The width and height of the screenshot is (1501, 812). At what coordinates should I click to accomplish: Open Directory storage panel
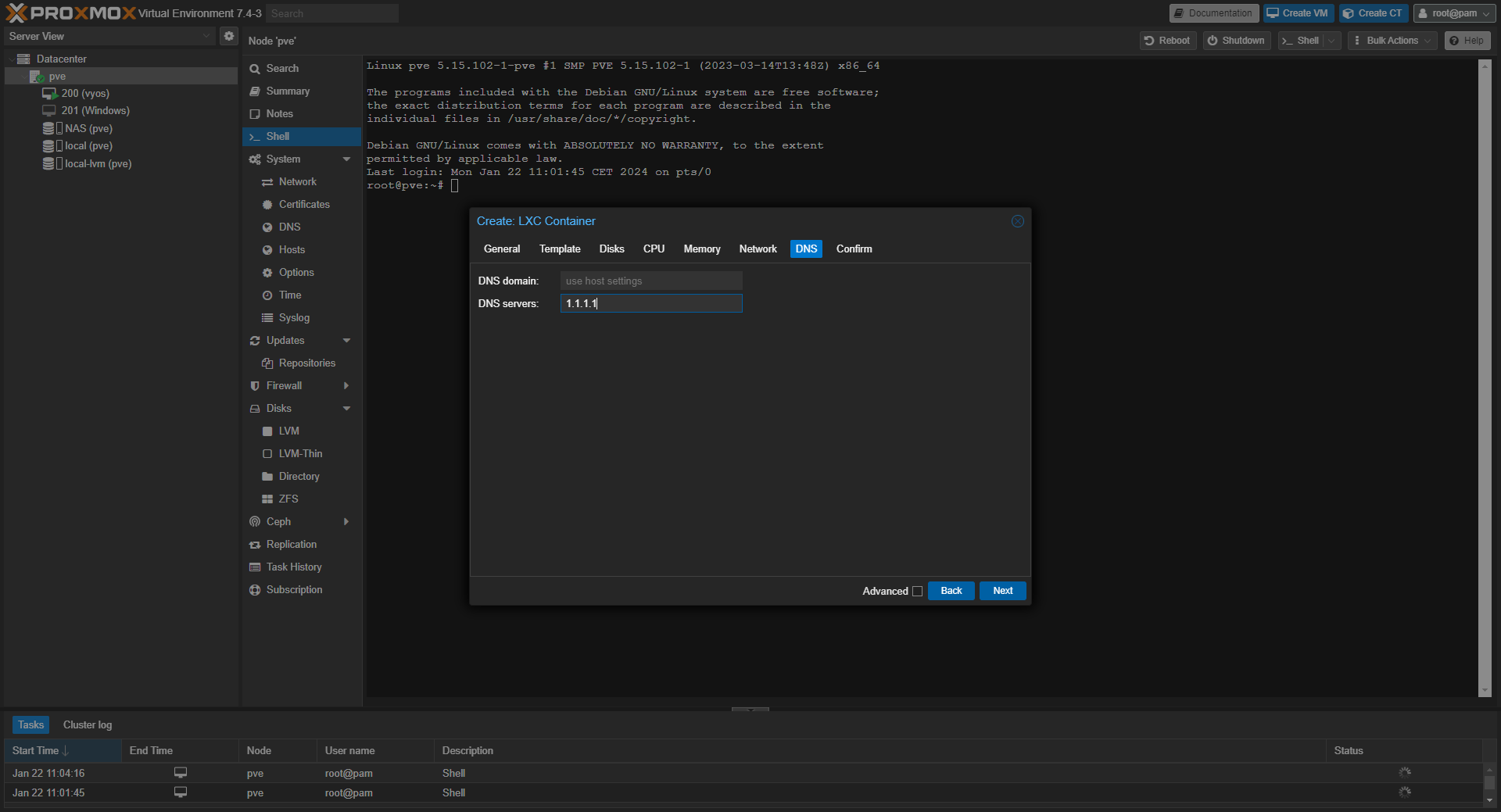pos(302,476)
